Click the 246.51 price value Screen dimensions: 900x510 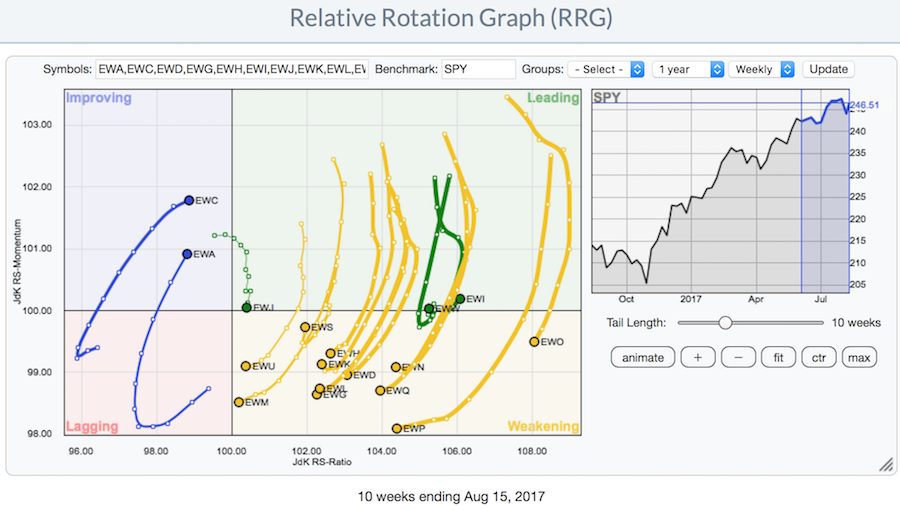pos(864,105)
